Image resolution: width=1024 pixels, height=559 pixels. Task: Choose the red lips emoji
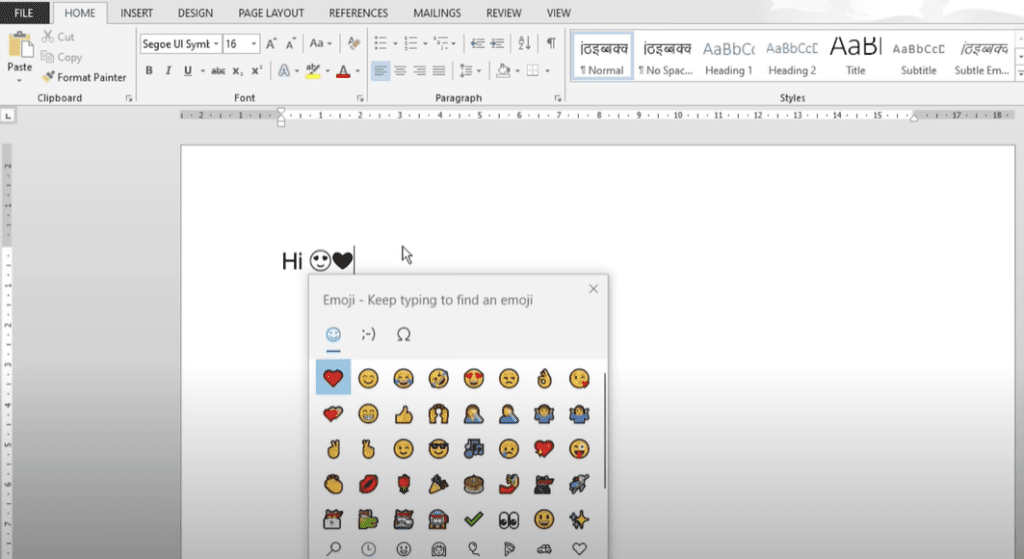[369, 484]
